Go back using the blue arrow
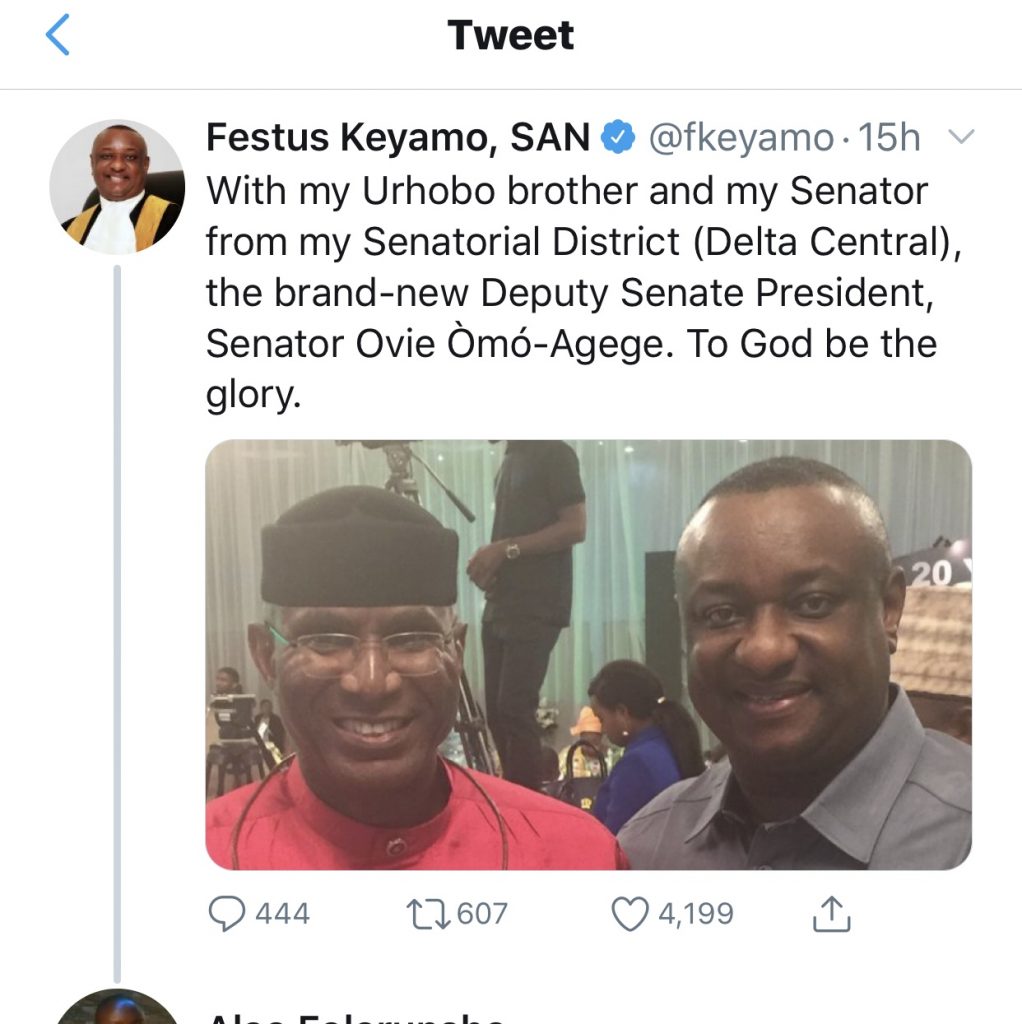The height and width of the screenshot is (1024, 1022). coord(57,35)
